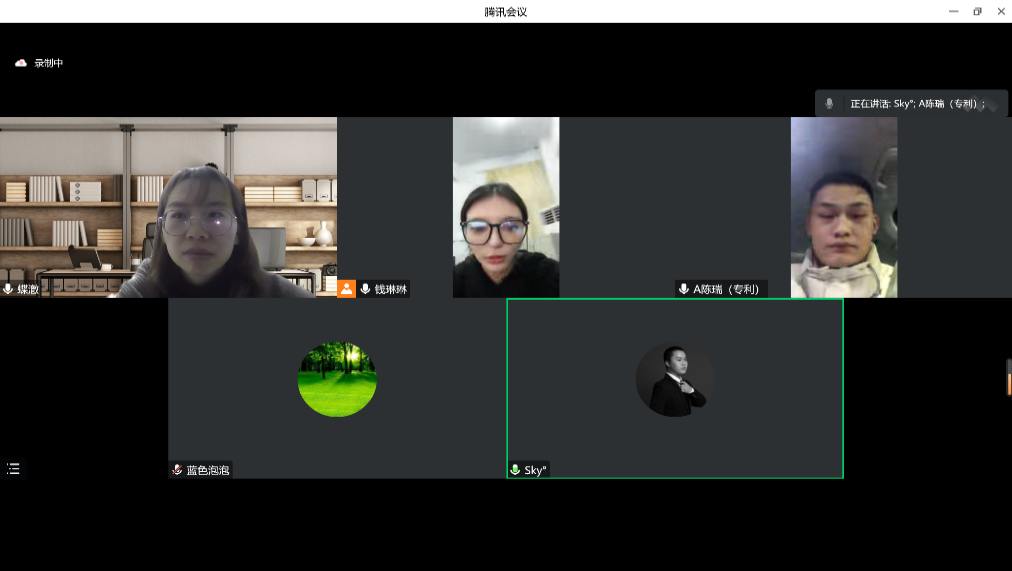
Task: Open the list icon at the bottom left
Action: [x=13, y=468]
